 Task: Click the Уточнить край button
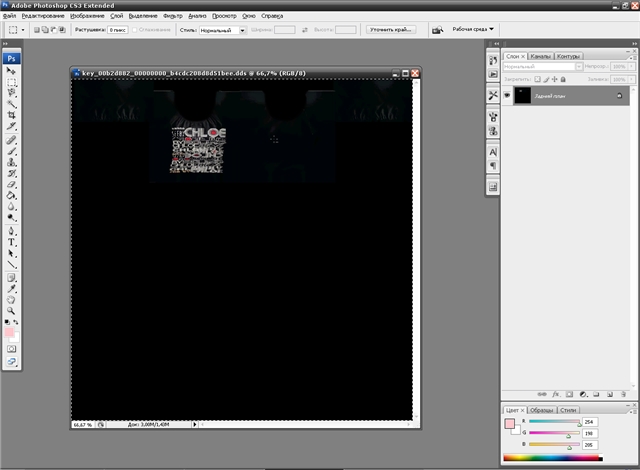tap(391, 30)
